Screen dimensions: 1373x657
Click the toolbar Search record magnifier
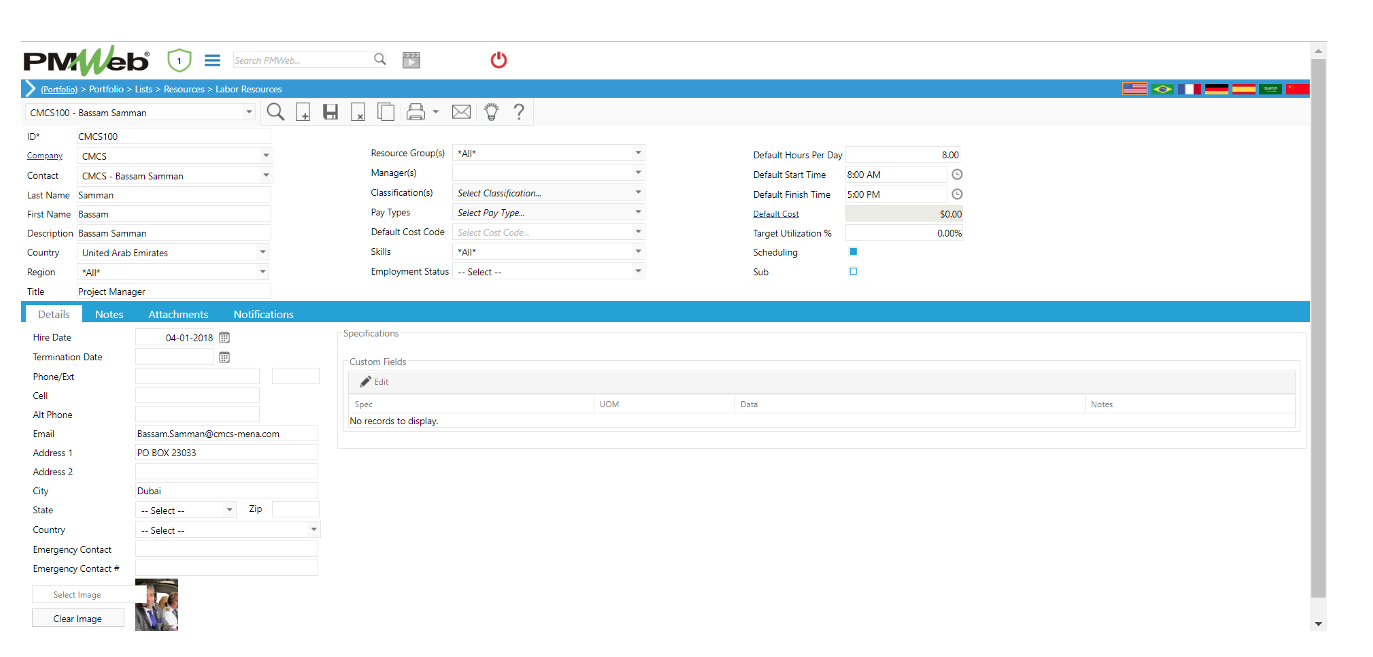pyautogui.click(x=275, y=112)
